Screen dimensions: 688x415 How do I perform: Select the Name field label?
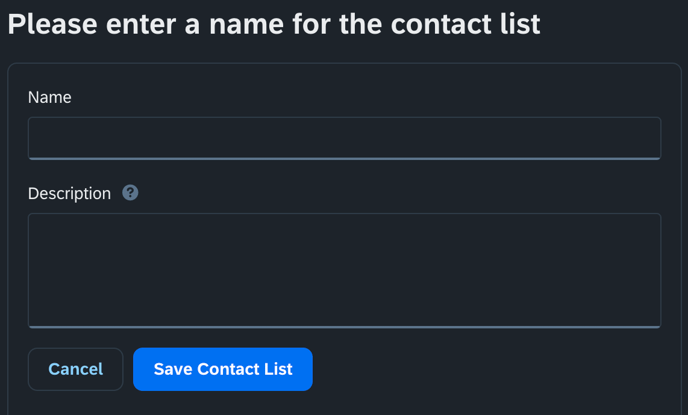(x=50, y=97)
